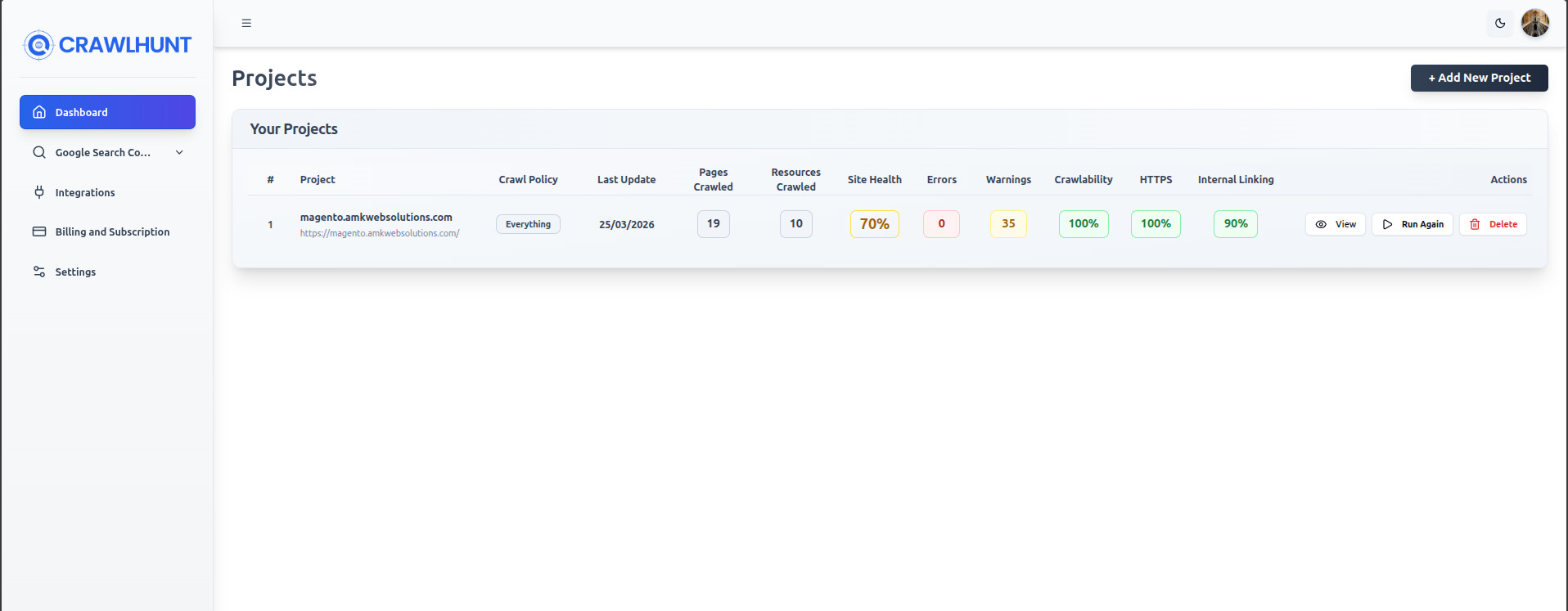
Task: Click the 90% Internal Linking badge
Action: coord(1236,224)
